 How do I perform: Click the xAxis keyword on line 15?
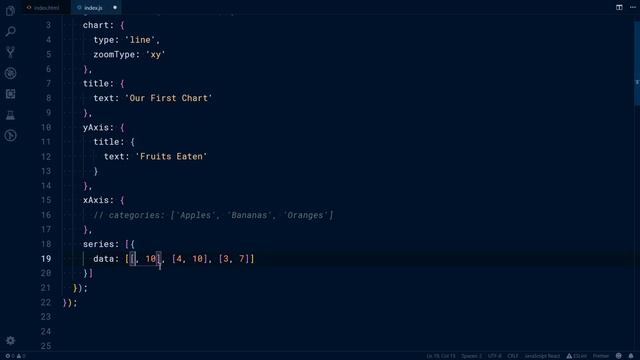pyautogui.click(x=96, y=200)
